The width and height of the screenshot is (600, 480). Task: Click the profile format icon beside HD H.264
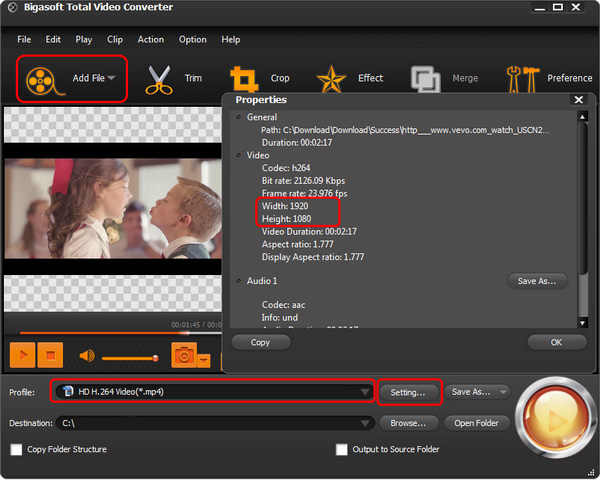coord(68,391)
